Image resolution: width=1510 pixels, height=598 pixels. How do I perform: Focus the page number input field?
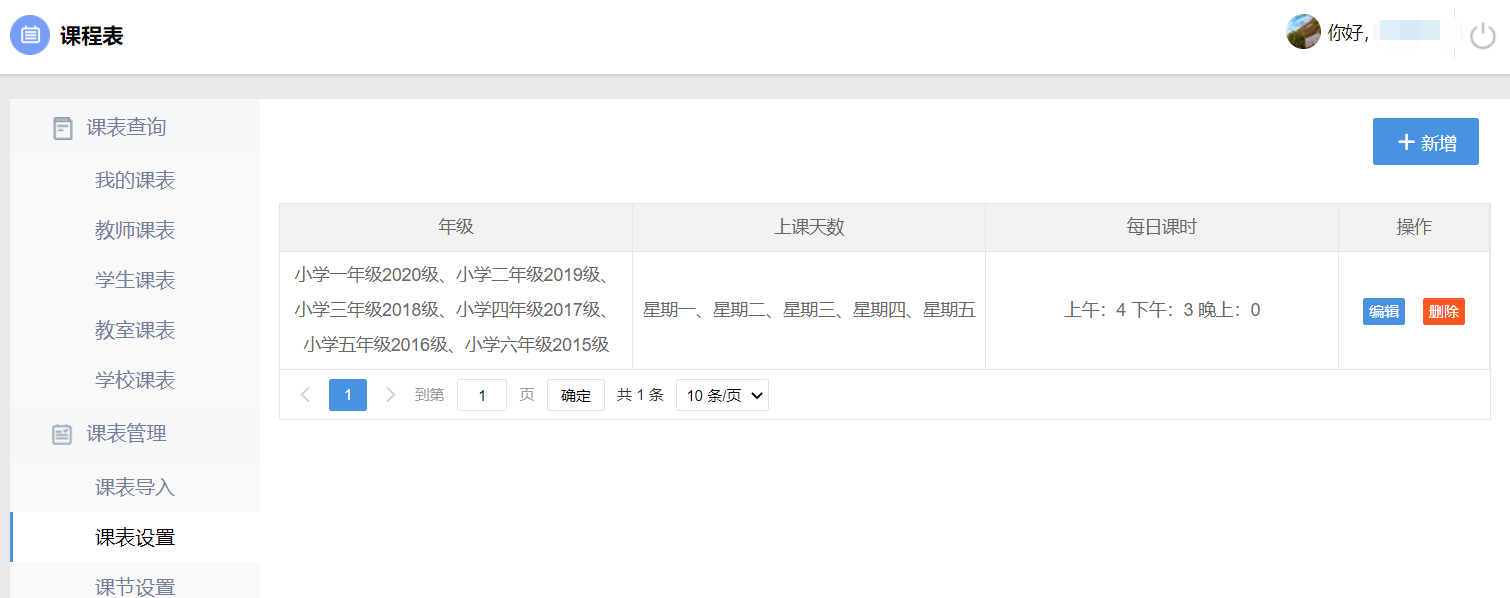click(x=481, y=395)
